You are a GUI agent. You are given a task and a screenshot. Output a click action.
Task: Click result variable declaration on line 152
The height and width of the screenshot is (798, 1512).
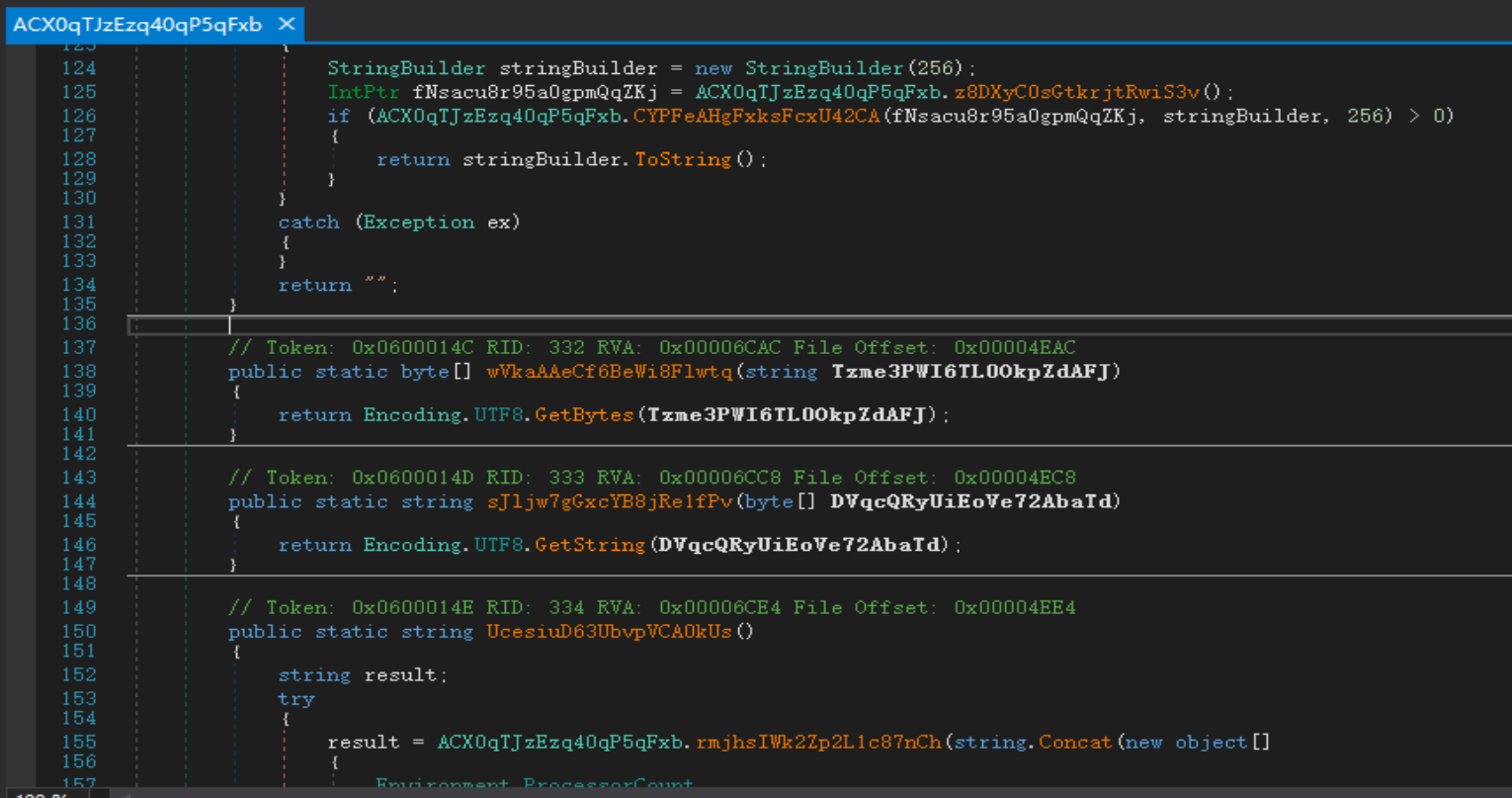[x=400, y=675]
